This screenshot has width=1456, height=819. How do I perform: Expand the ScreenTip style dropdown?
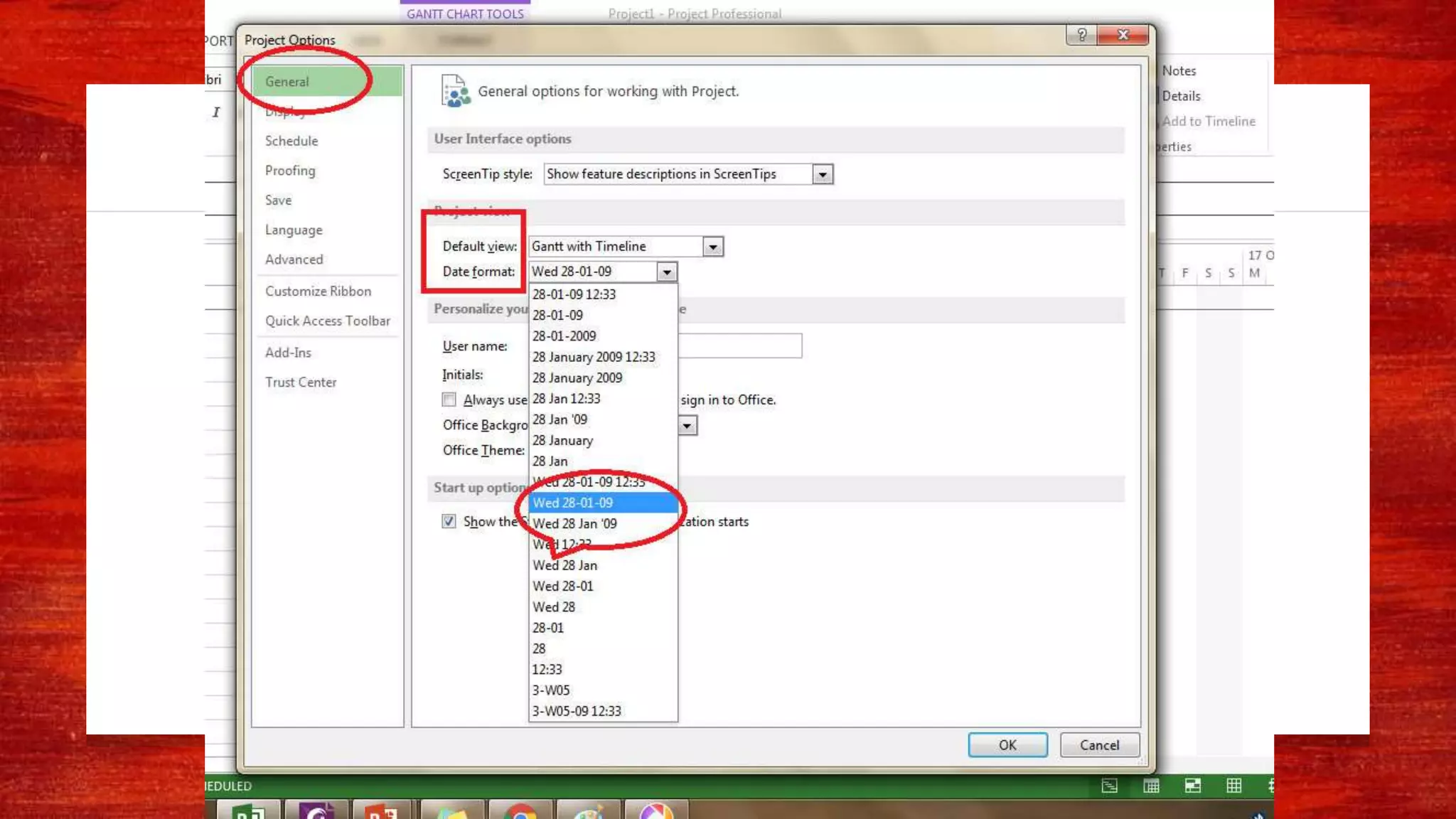coord(823,174)
